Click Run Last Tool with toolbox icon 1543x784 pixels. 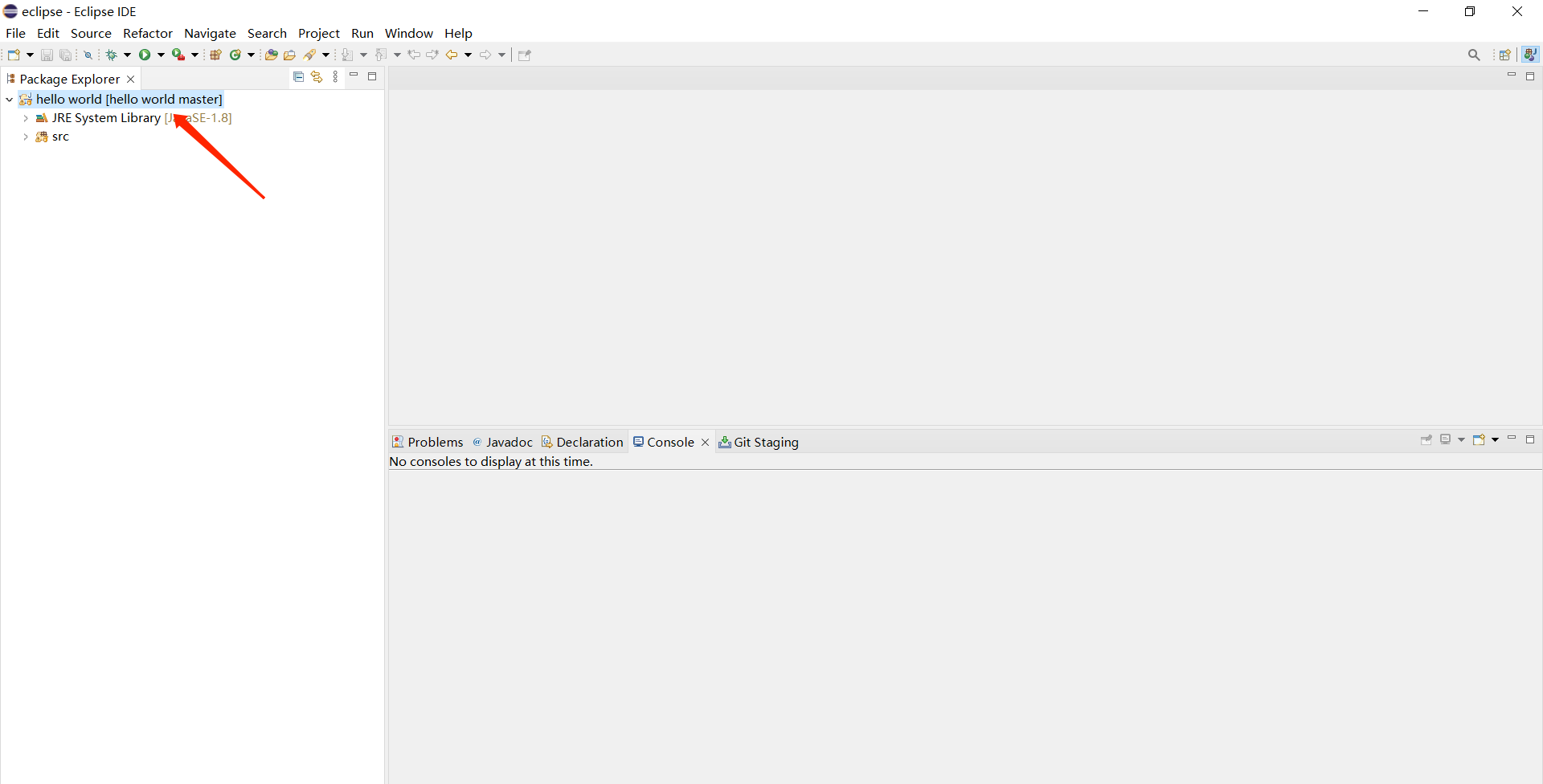coord(178,55)
